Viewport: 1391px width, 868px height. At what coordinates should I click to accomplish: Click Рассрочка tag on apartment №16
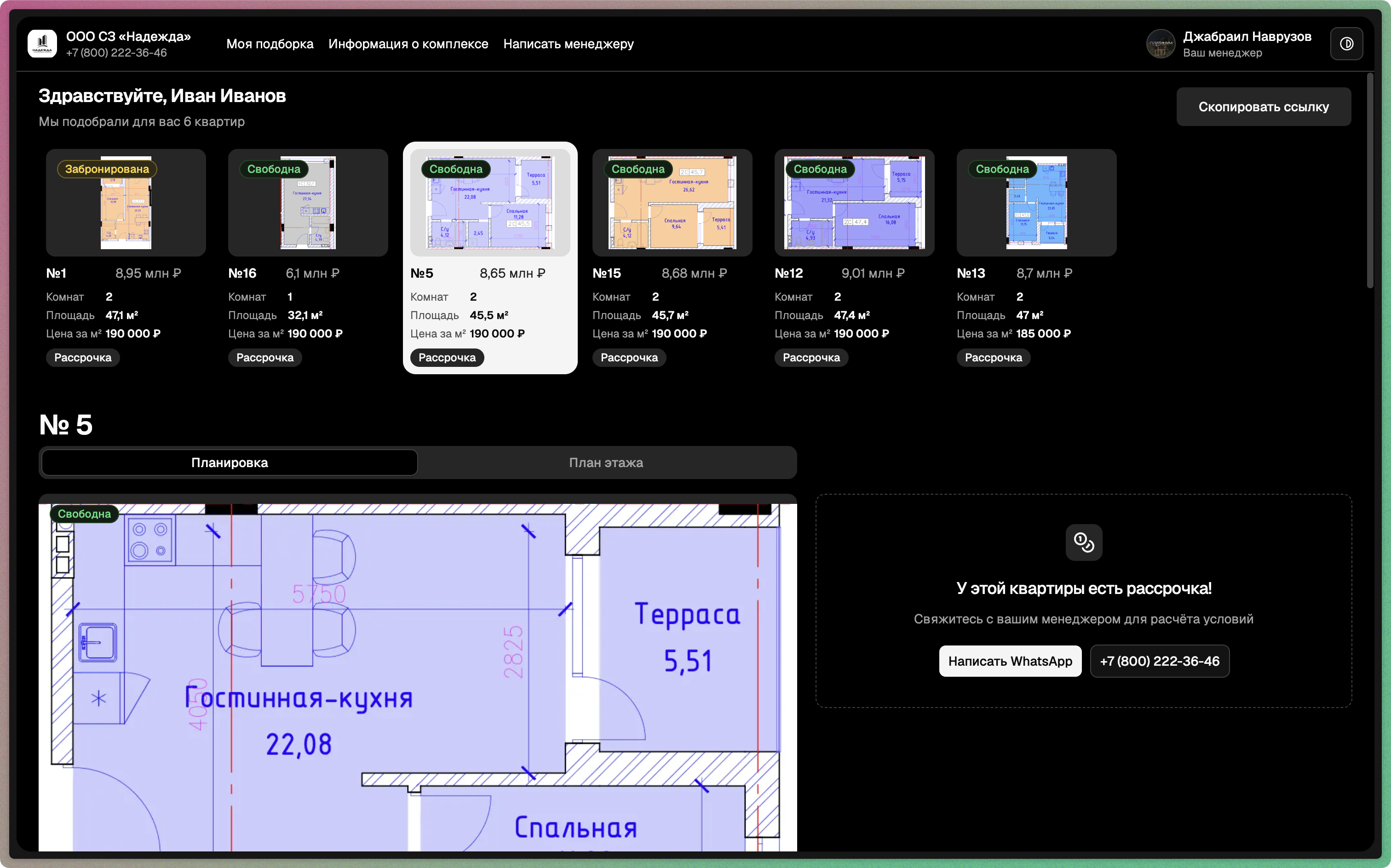point(265,358)
